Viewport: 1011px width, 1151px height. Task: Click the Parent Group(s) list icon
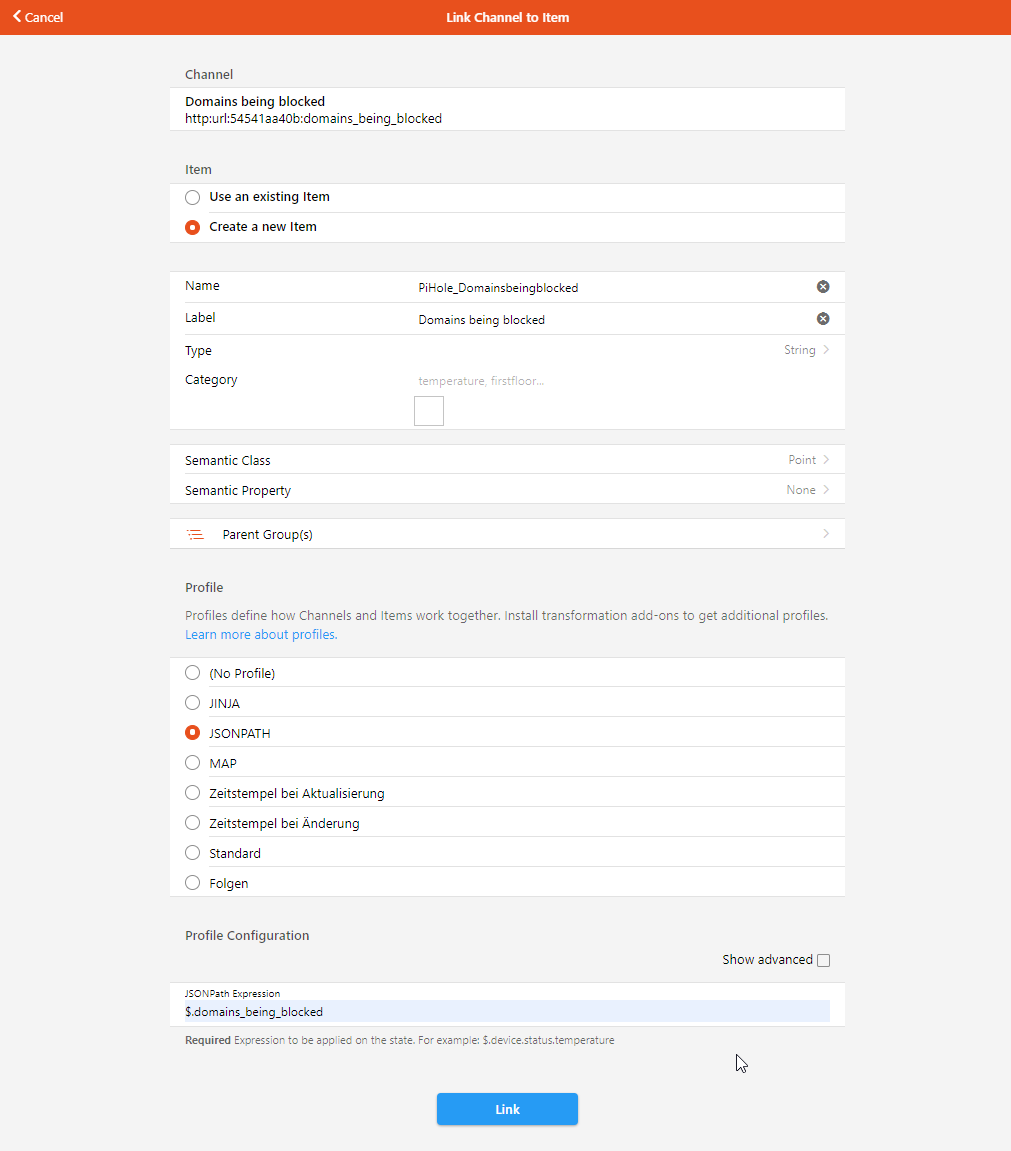click(x=195, y=535)
